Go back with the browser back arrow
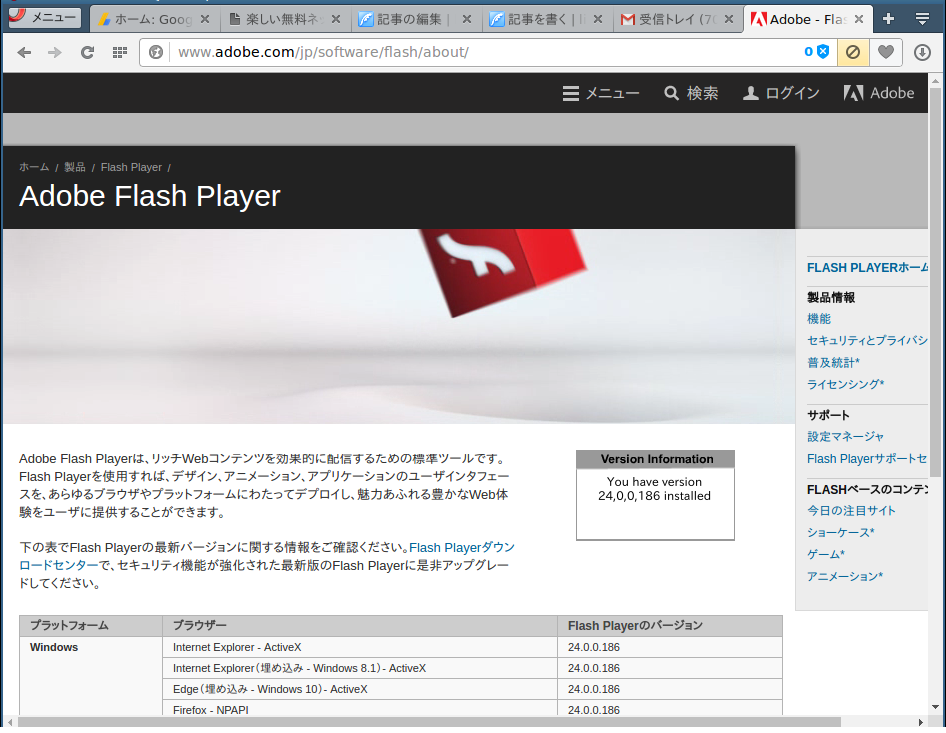This screenshot has height=733, width=946. click(24, 52)
